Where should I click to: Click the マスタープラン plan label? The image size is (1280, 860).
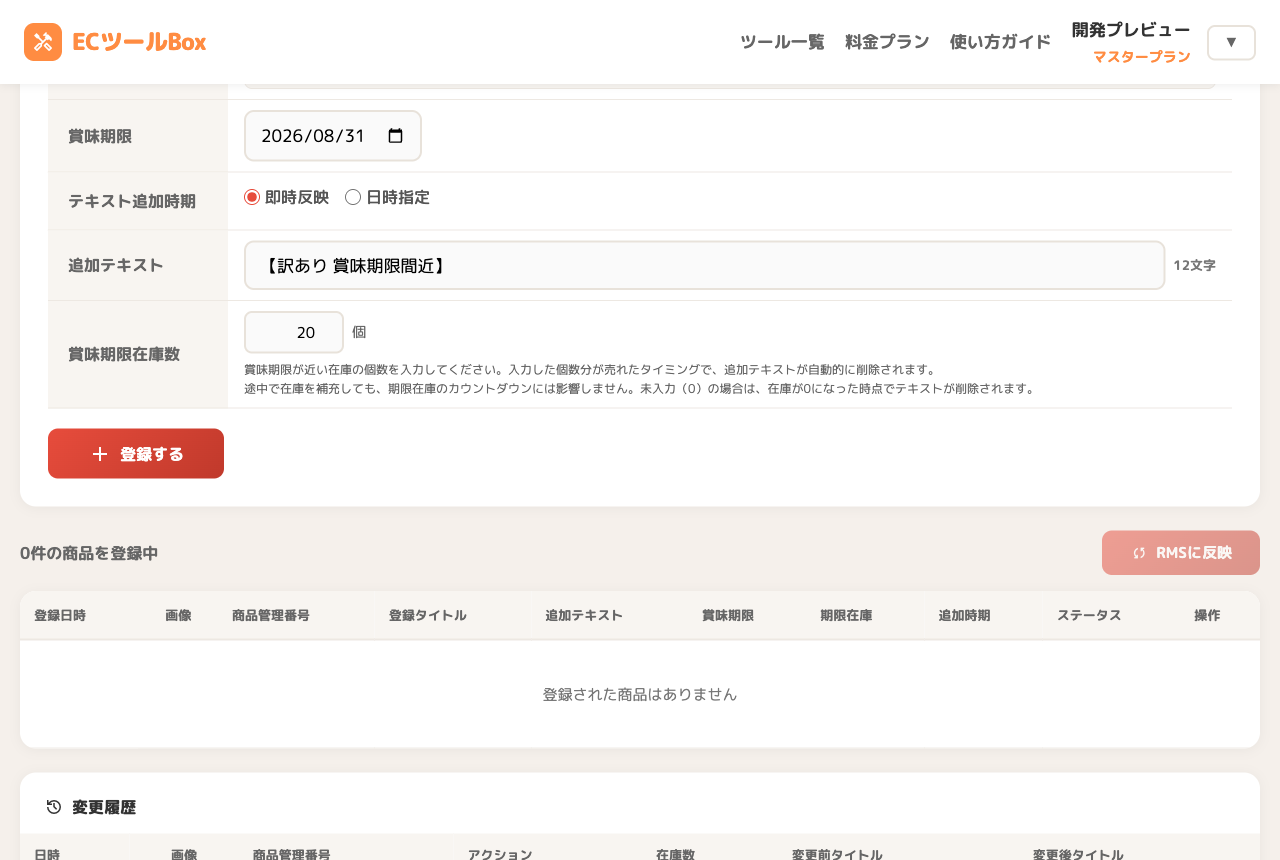pos(1142,57)
